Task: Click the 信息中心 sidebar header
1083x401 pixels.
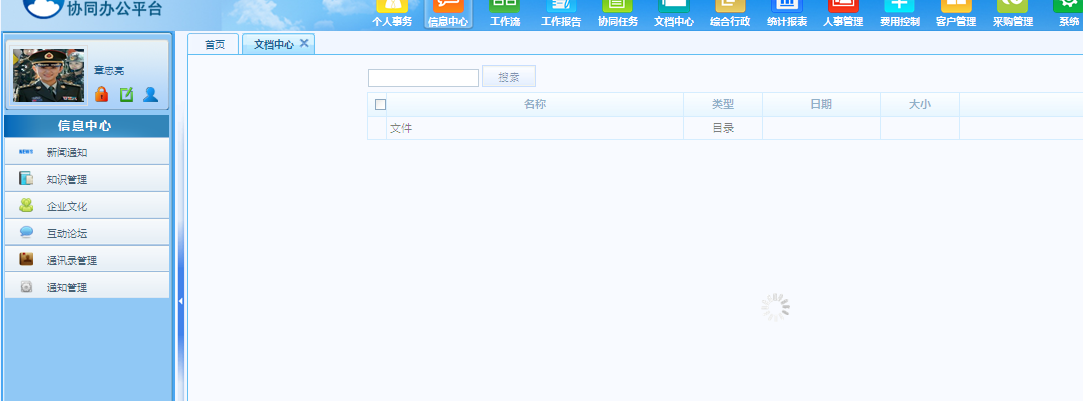Action: (x=86, y=126)
